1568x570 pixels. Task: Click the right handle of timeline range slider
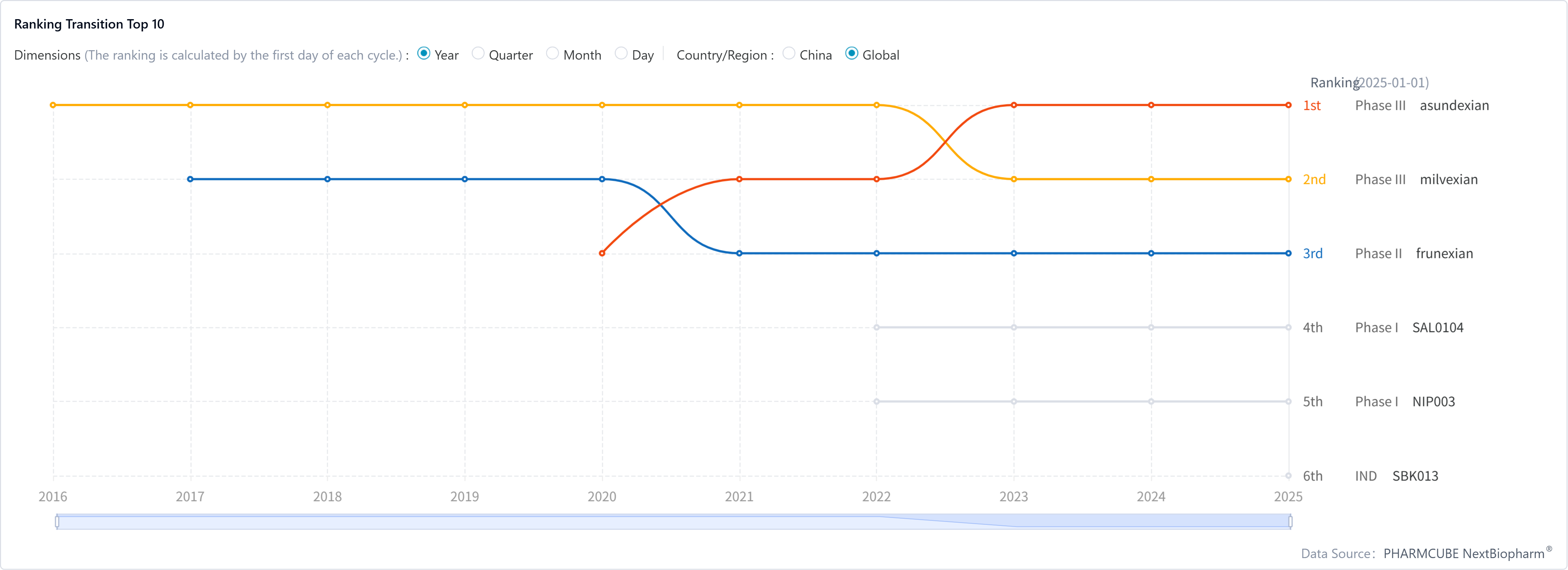coord(1290,521)
